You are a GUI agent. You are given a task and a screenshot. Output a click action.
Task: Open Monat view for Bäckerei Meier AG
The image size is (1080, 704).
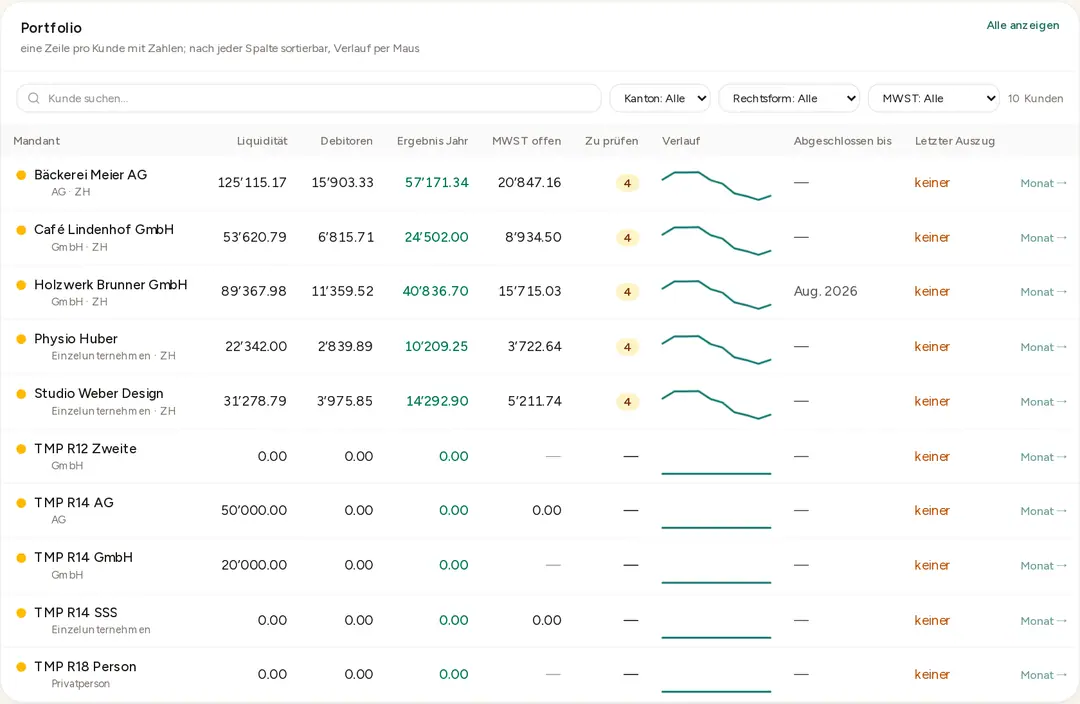pos(1043,183)
